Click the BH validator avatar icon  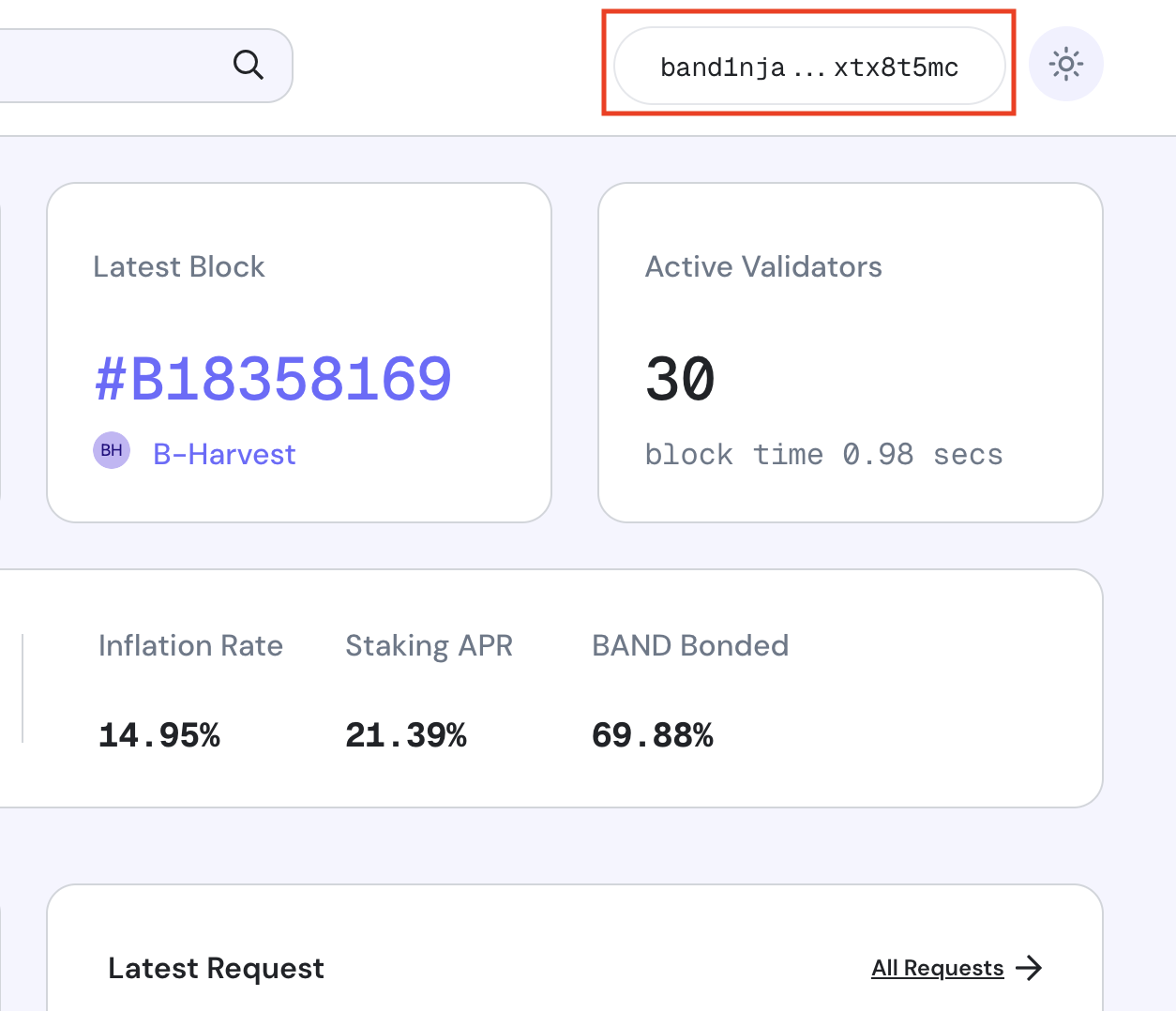click(x=112, y=451)
